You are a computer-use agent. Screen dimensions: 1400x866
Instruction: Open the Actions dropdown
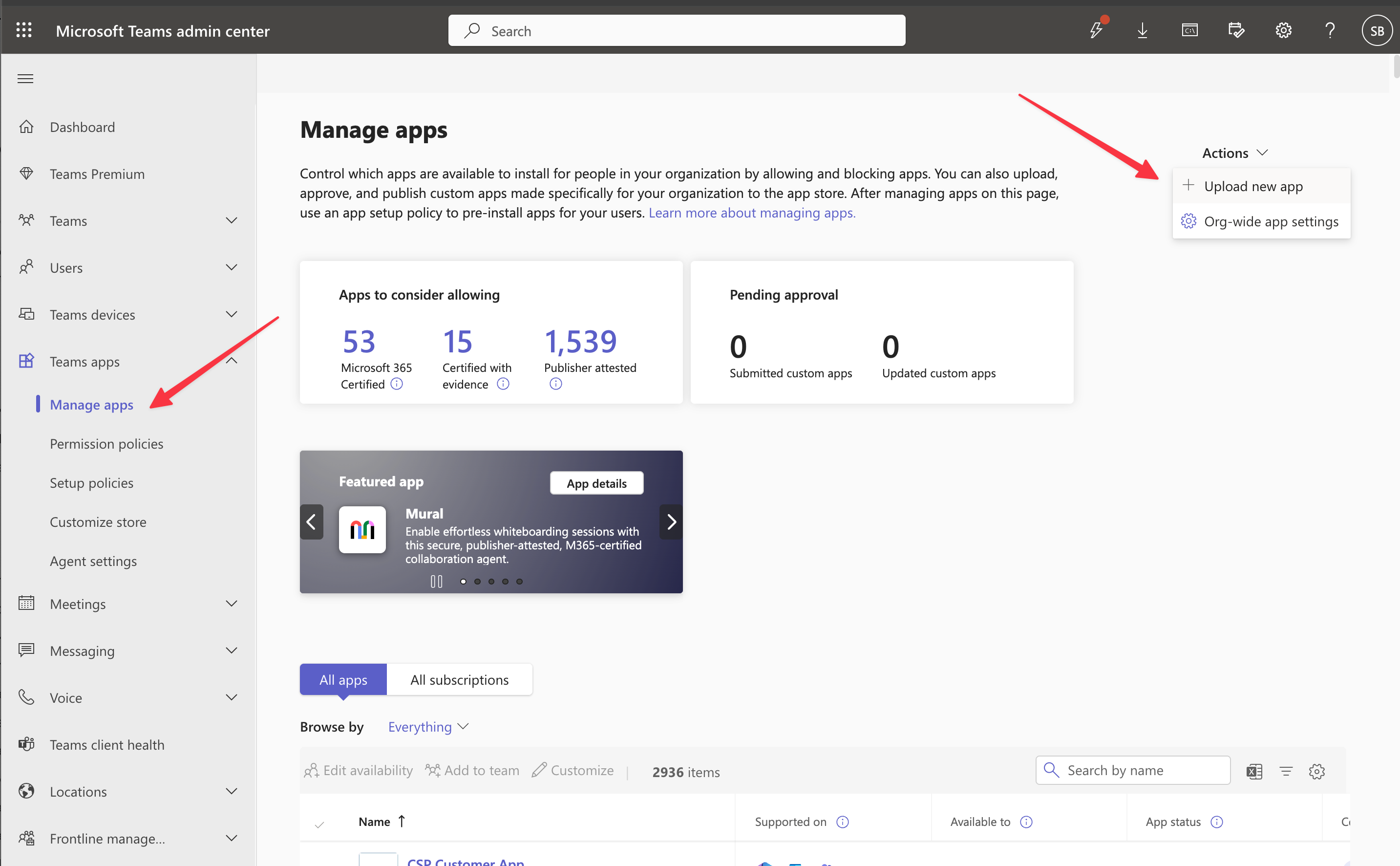[x=1234, y=152]
